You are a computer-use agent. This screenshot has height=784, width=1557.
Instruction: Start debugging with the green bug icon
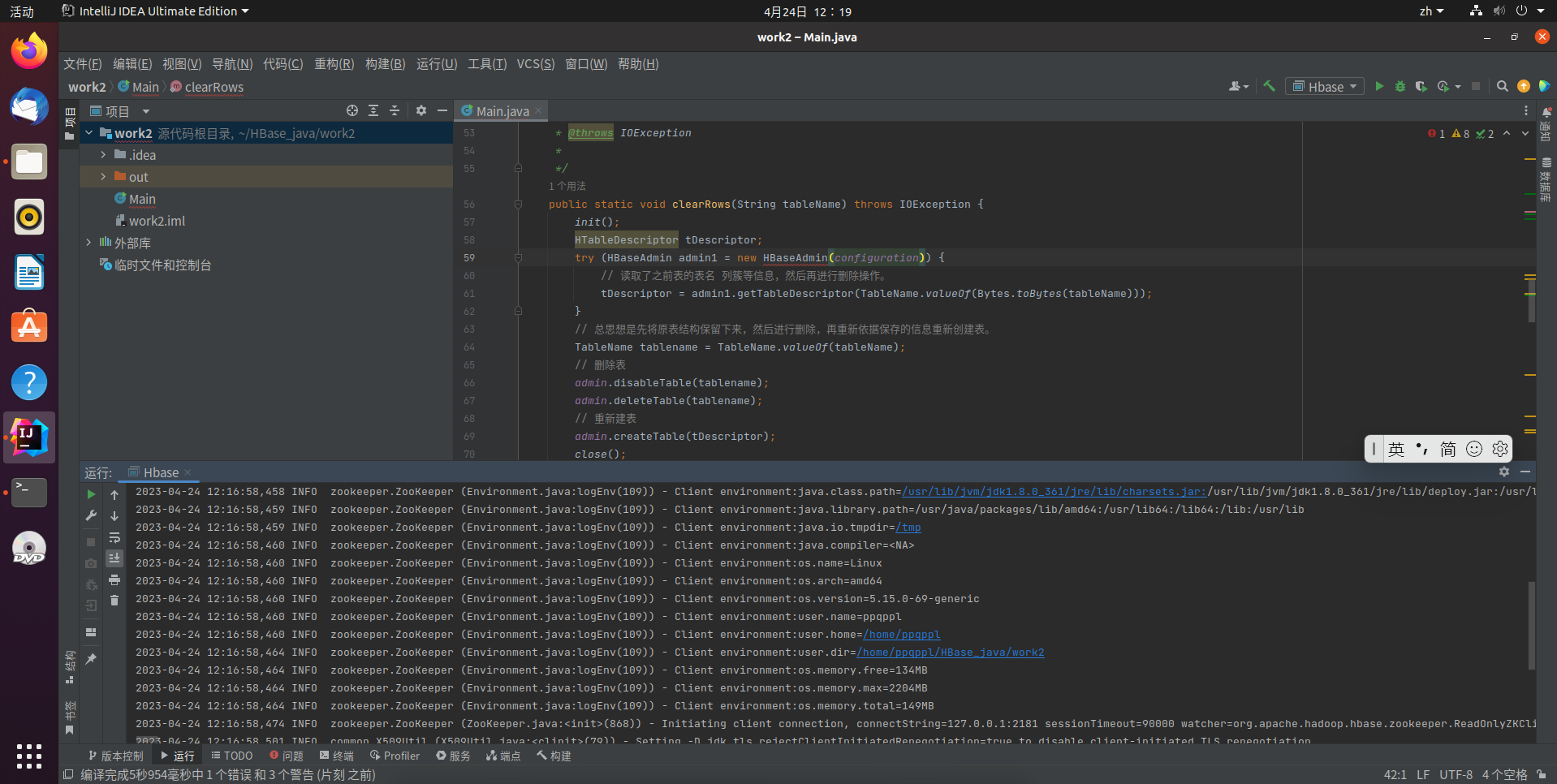[1400, 86]
